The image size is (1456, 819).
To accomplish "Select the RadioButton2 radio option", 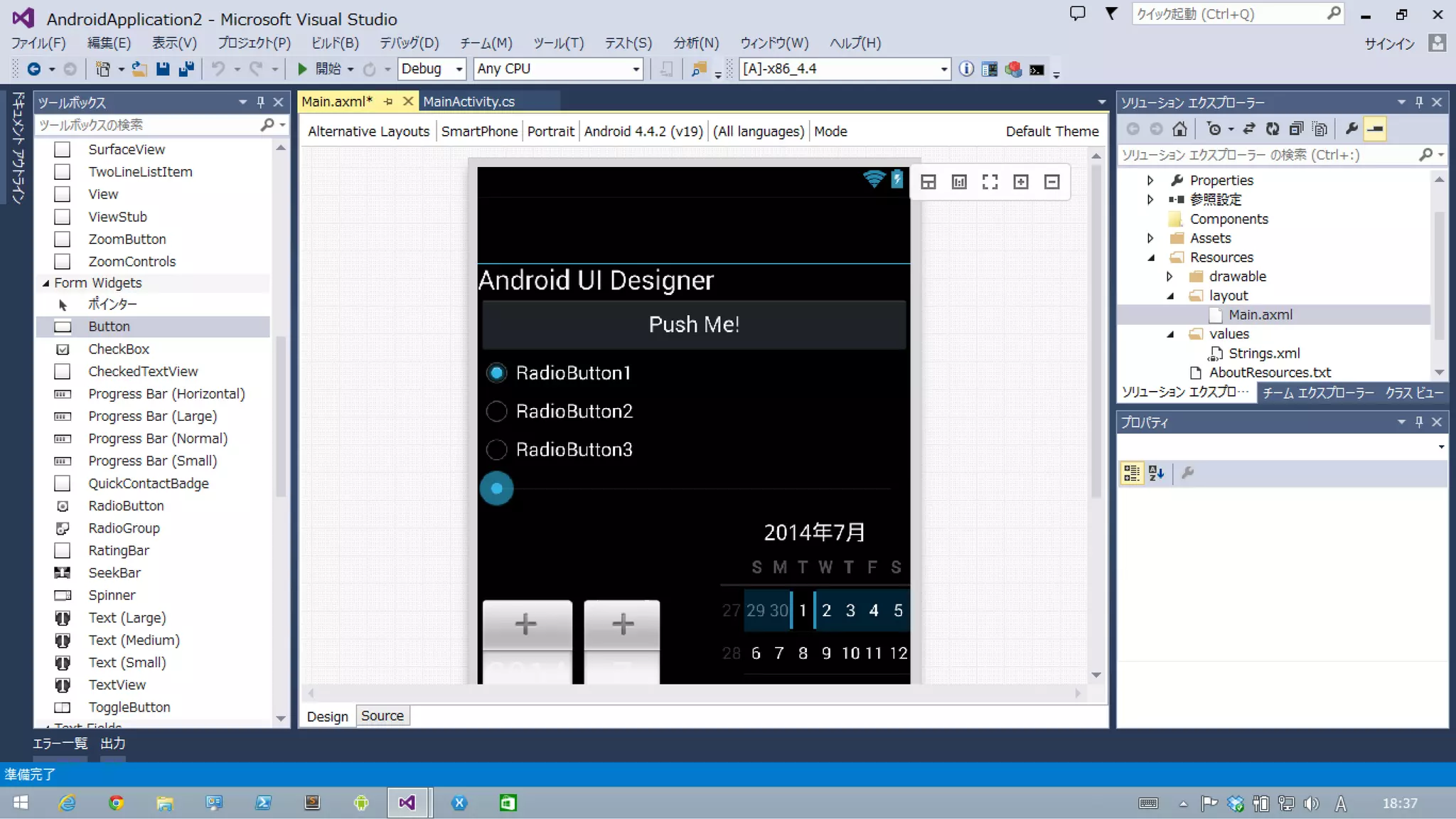I will tap(496, 411).
